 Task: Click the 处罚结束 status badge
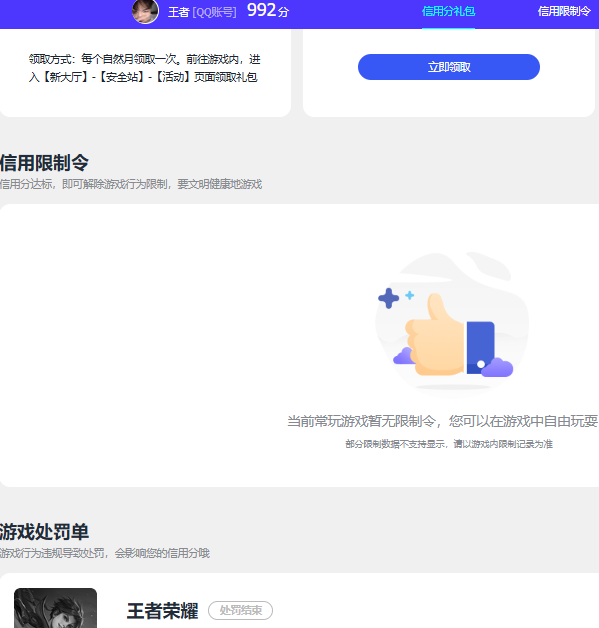coord(241,610)
